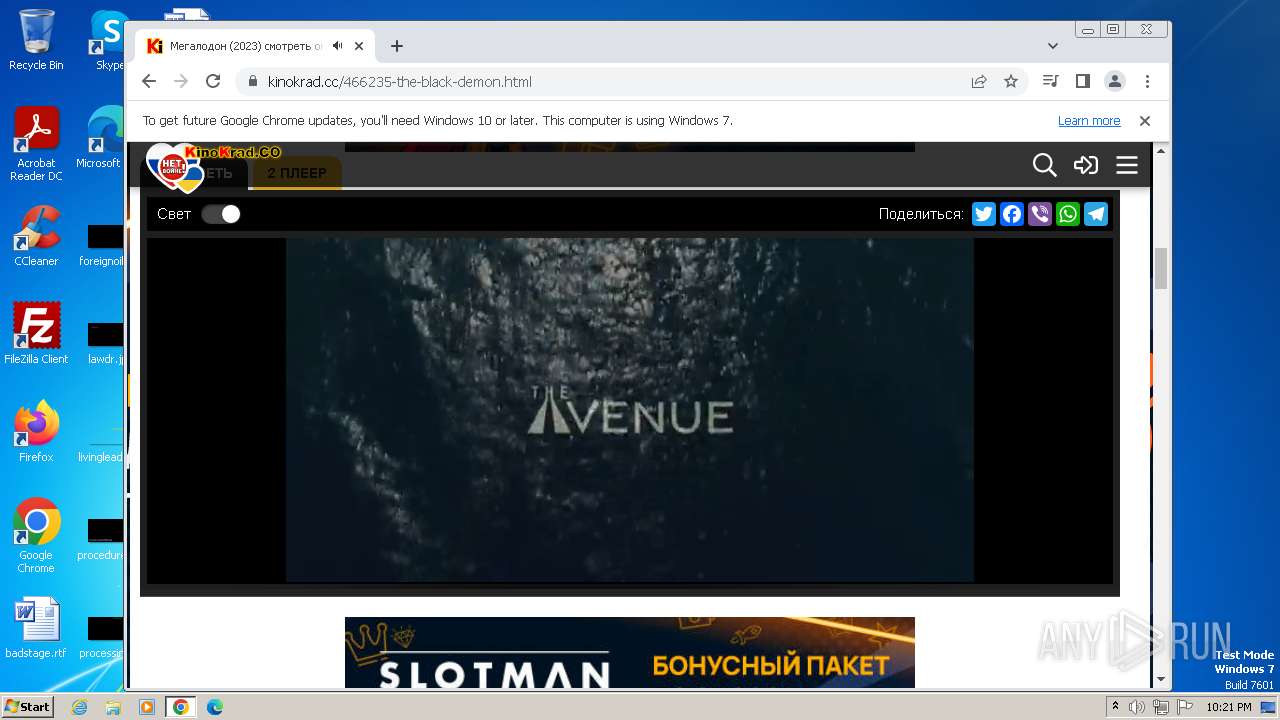Open the badstage.rtf desktop file

pos(36,628)
